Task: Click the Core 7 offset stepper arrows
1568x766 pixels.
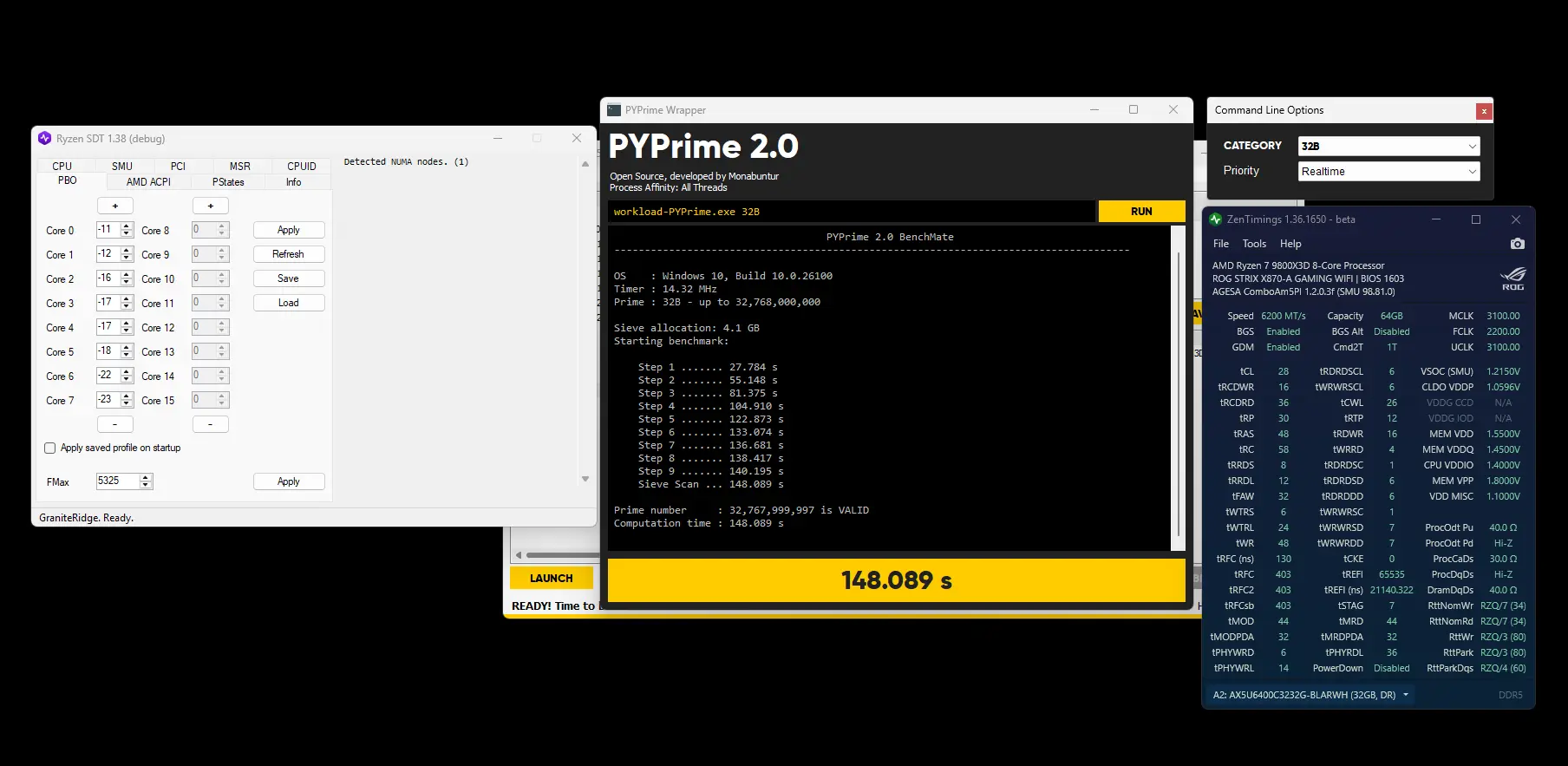Action: point(127,400)
